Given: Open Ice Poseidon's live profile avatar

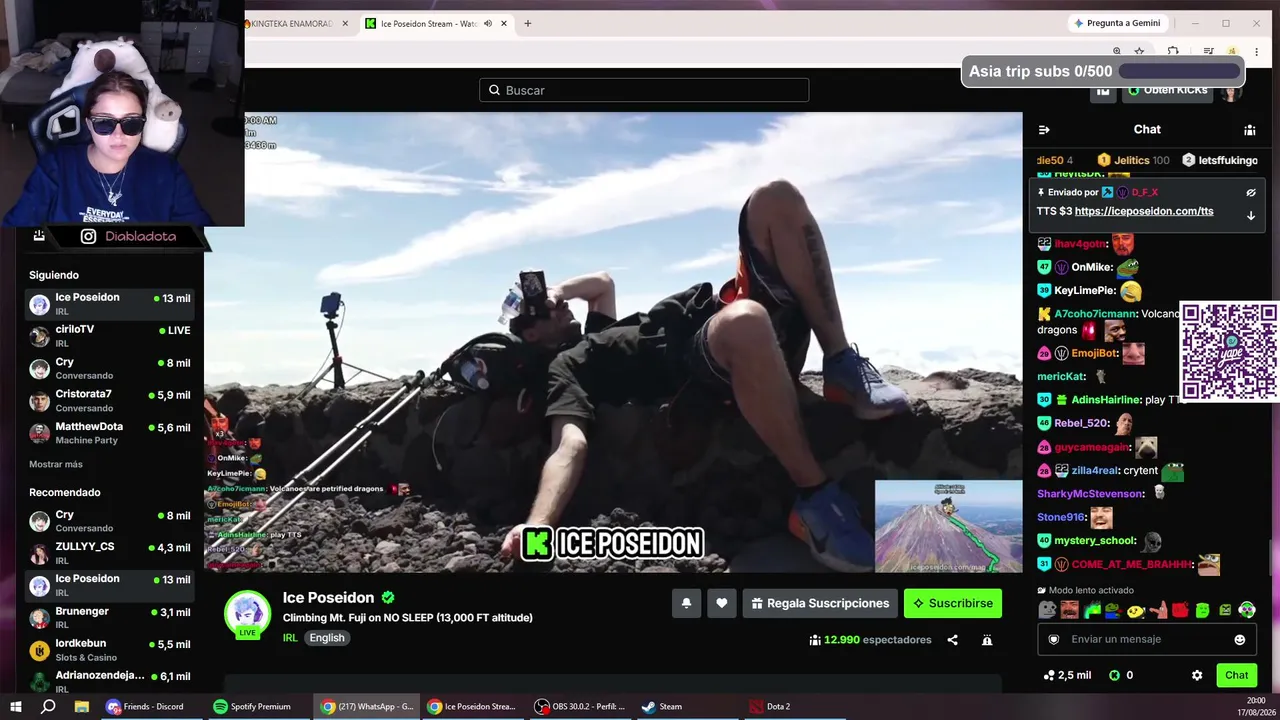Looking at the screenshot, I should coord(247,614).
